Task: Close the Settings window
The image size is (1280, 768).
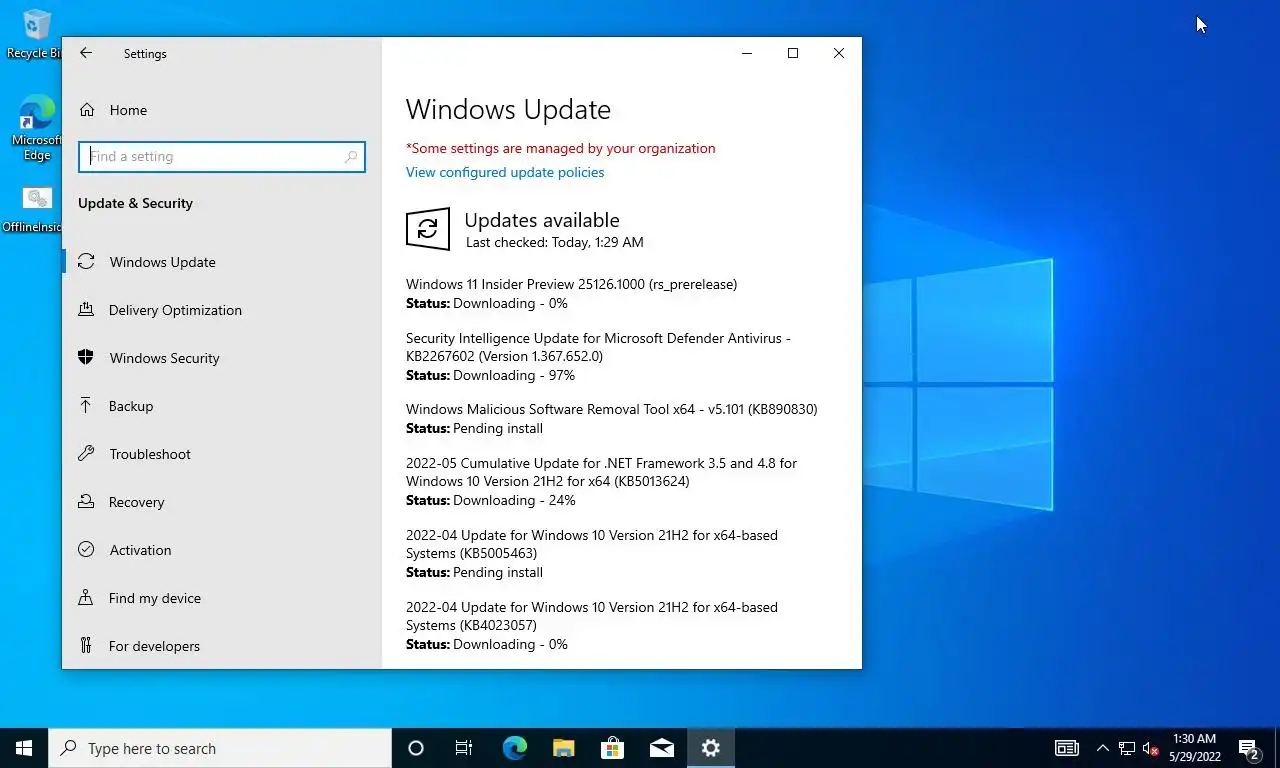Action: coord(839,53)
